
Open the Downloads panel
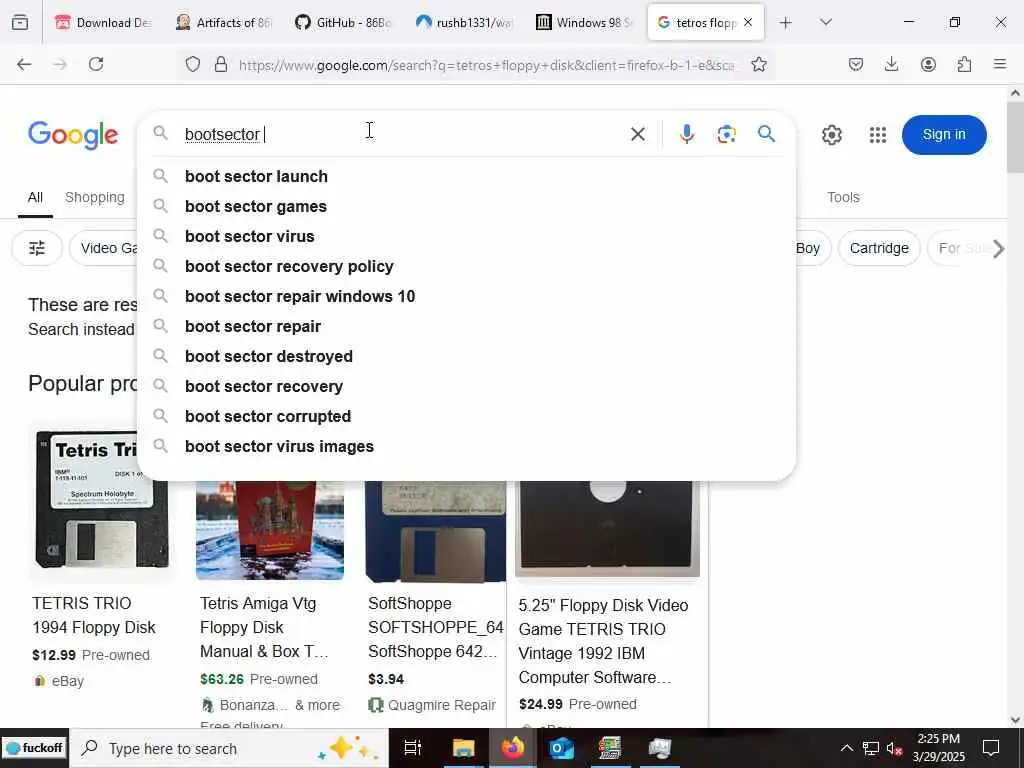[x=891, y=64]
